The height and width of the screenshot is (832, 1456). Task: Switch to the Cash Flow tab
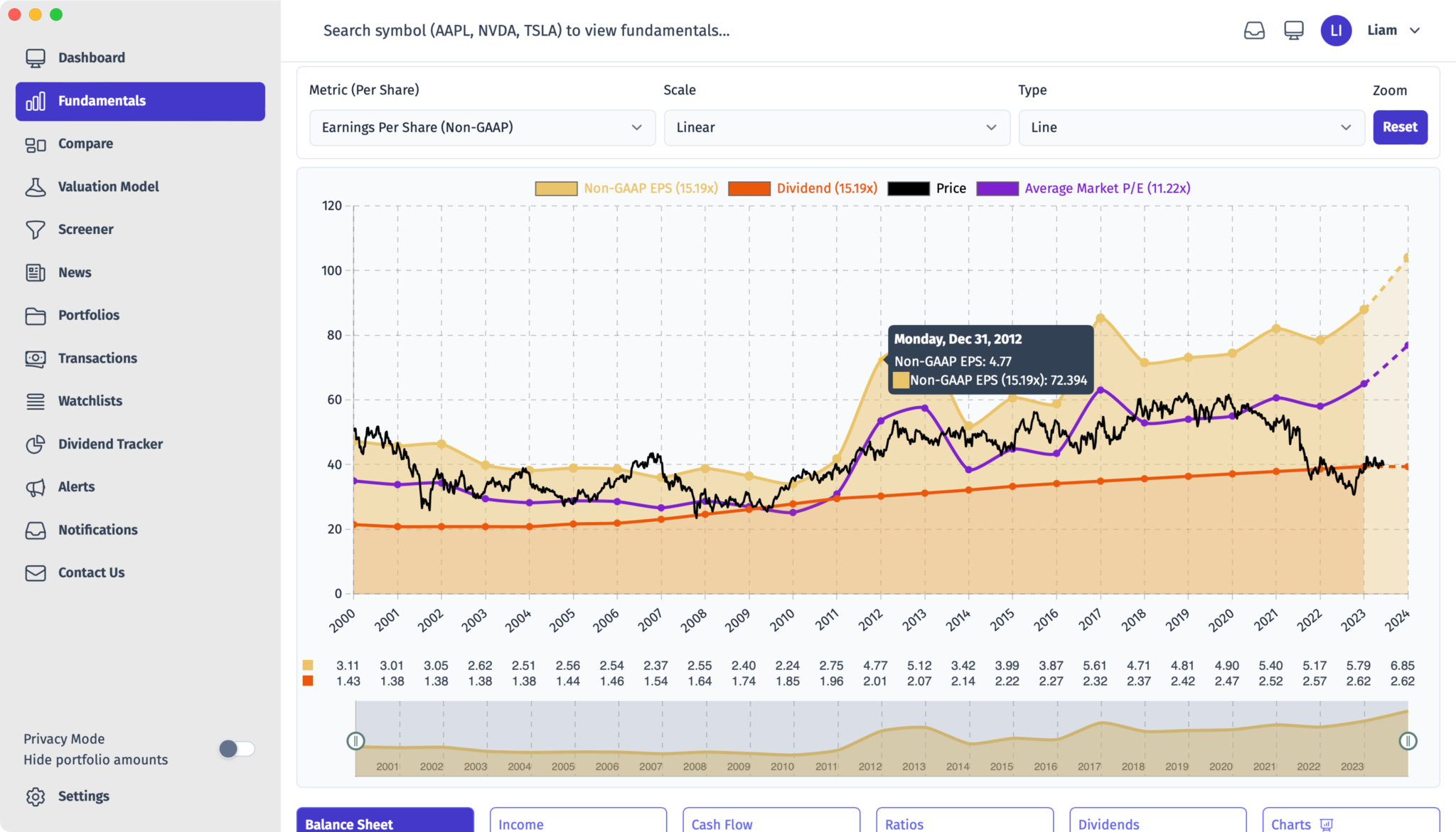click(x=771, y=820)
